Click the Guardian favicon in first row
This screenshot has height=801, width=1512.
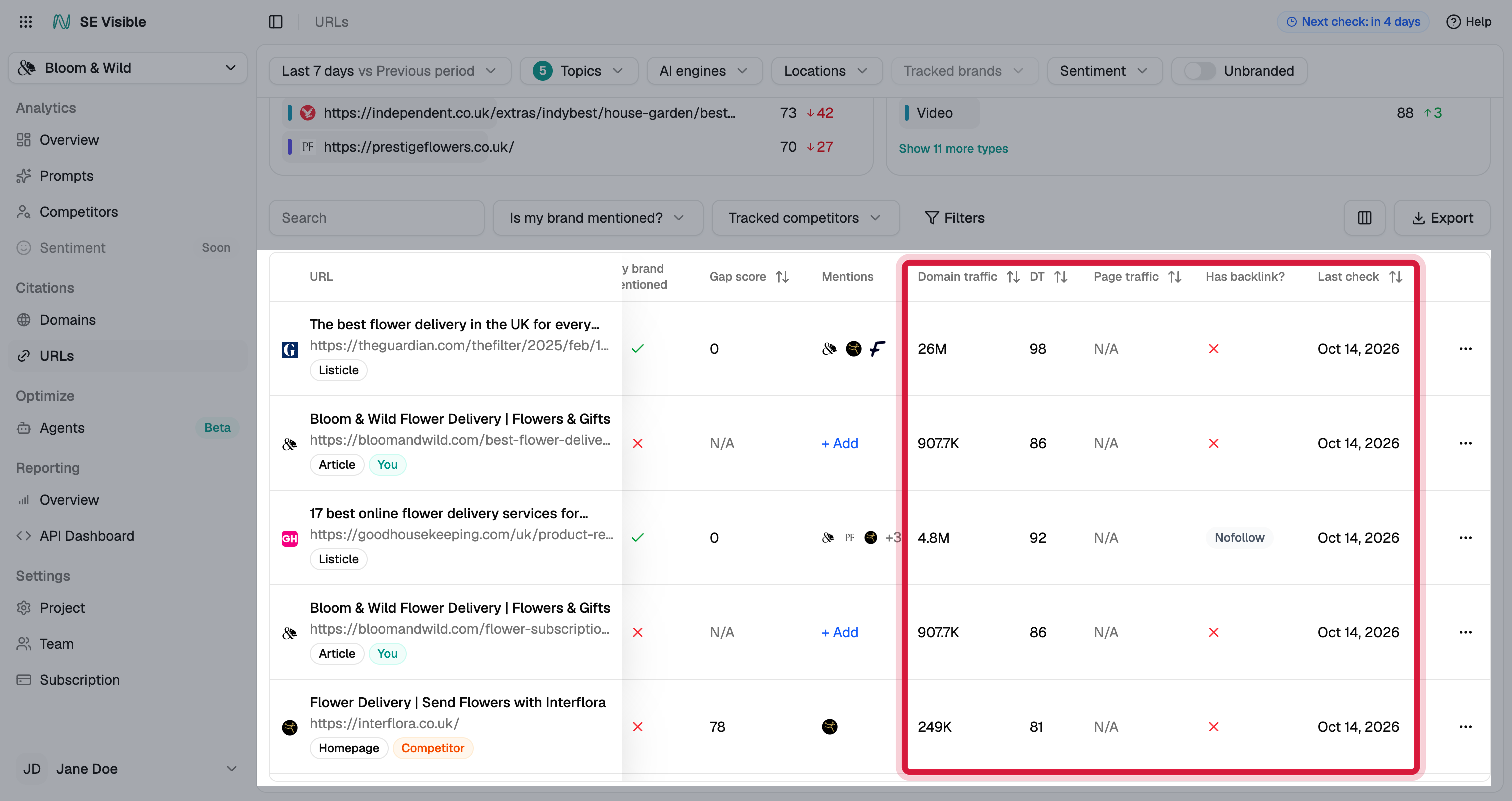pyautogui.click(x=290, y=349)
